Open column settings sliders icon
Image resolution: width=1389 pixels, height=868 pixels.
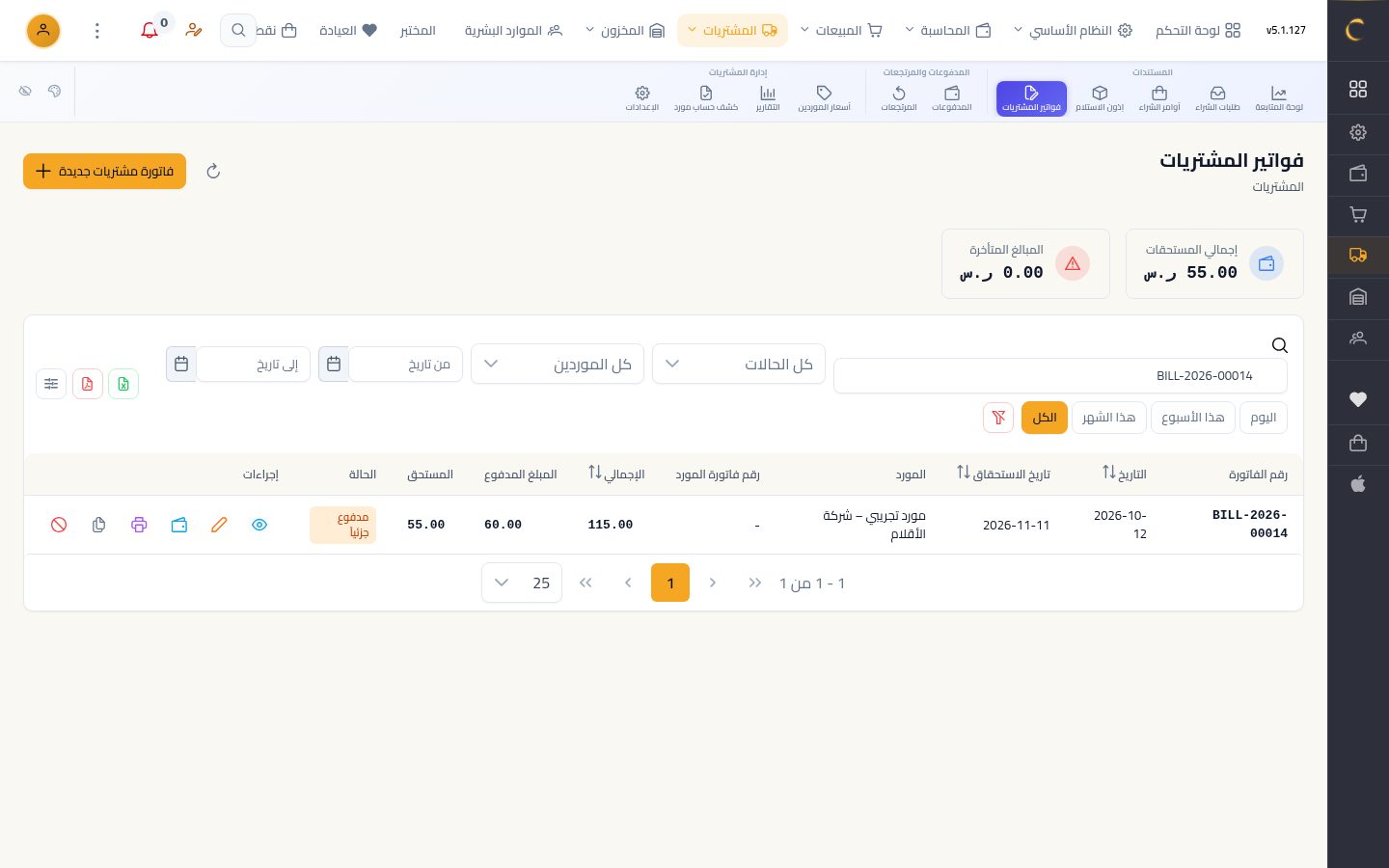(x=51, y=384)
